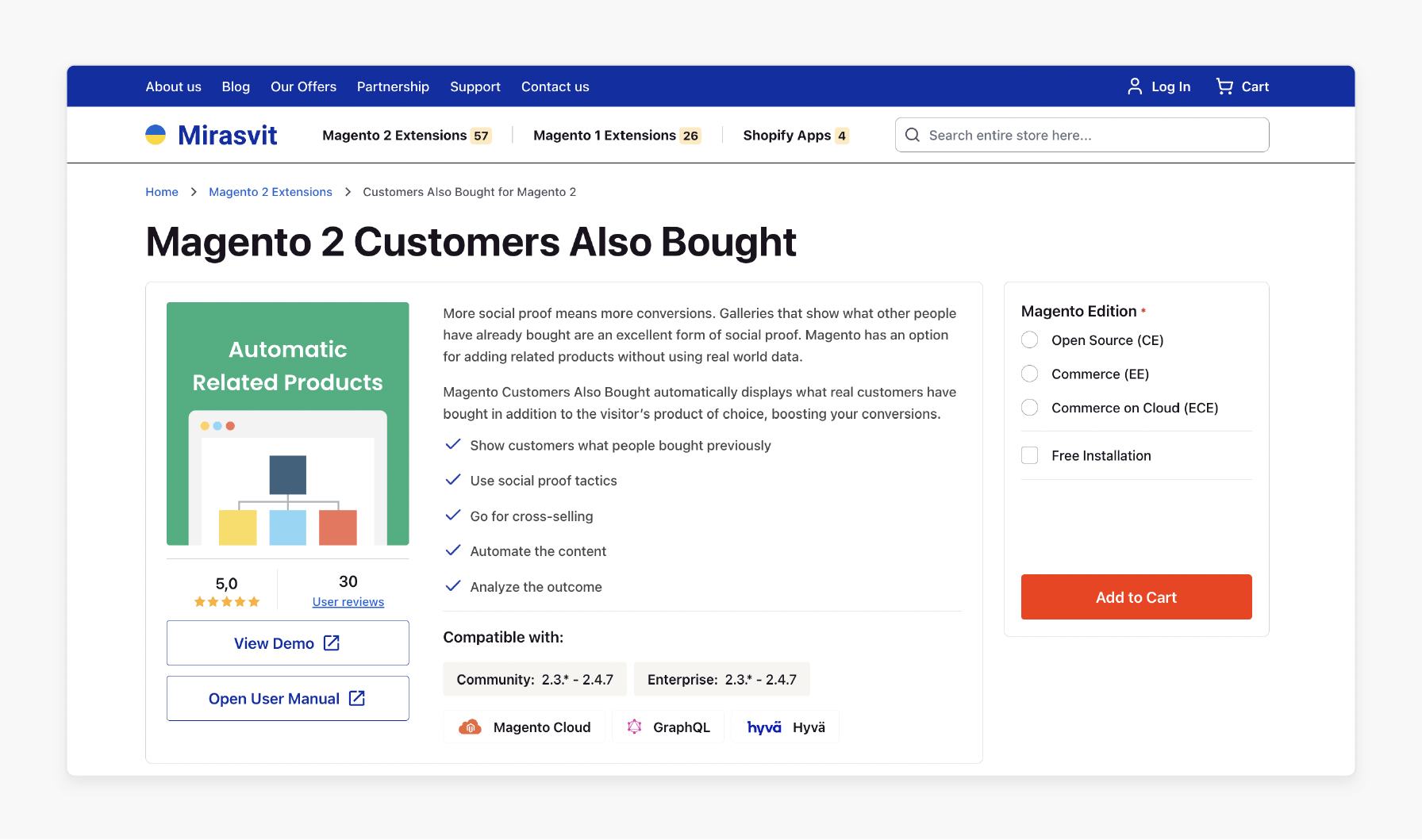Screen dimensions: 1422x840
Task: Click the external link icon on View Demo
Action: [x=332, y=643]
